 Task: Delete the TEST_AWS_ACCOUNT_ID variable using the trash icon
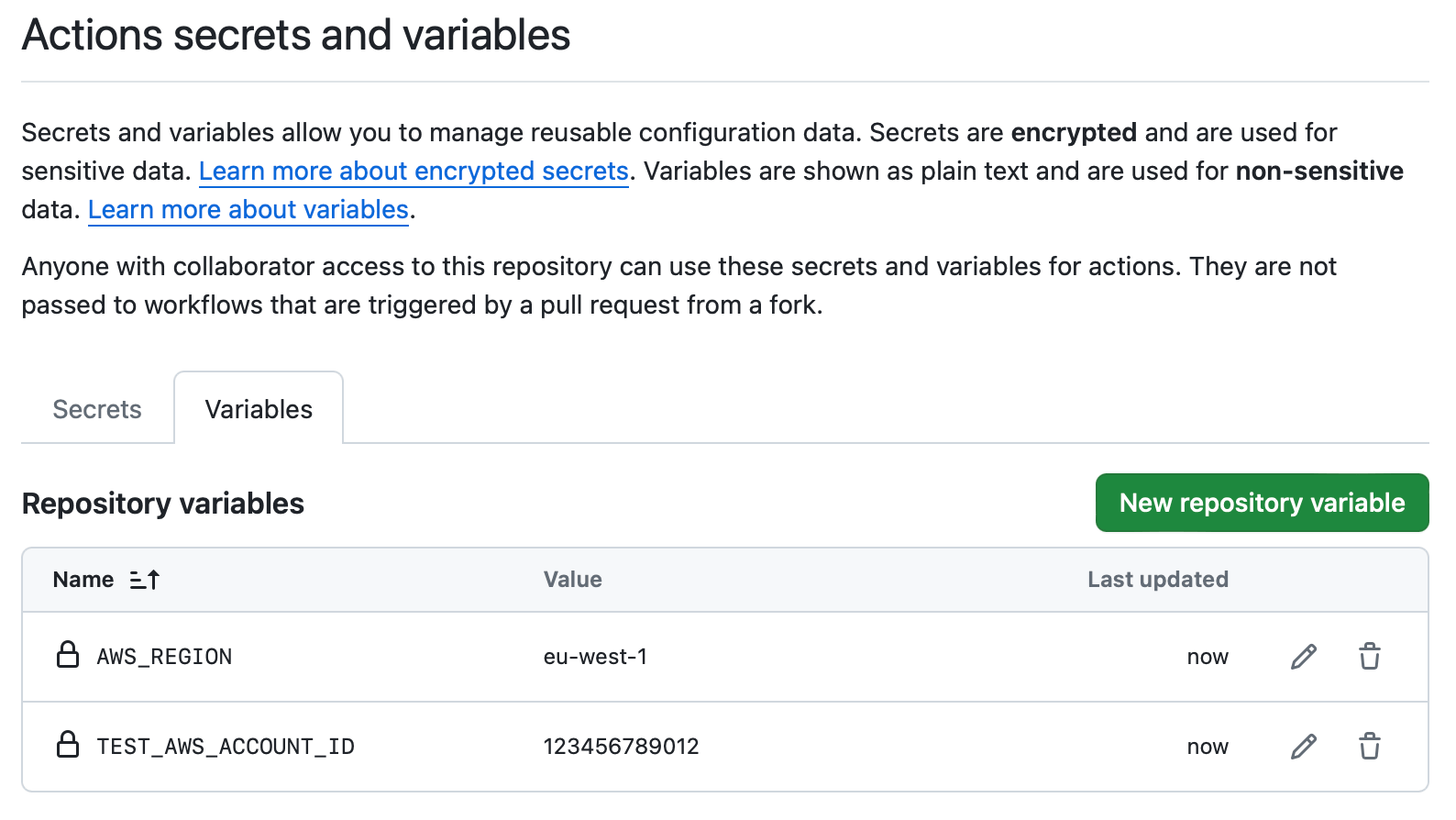1370,747
